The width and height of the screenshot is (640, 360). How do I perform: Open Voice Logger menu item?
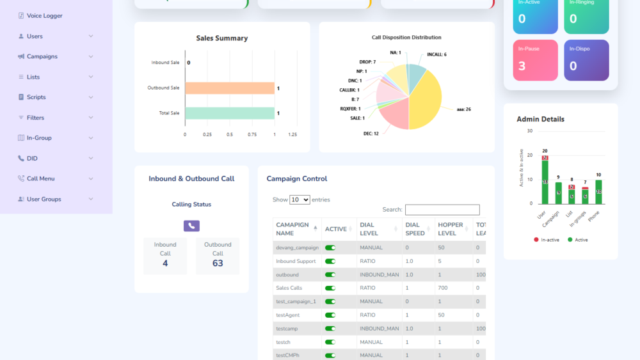[44, 16]
